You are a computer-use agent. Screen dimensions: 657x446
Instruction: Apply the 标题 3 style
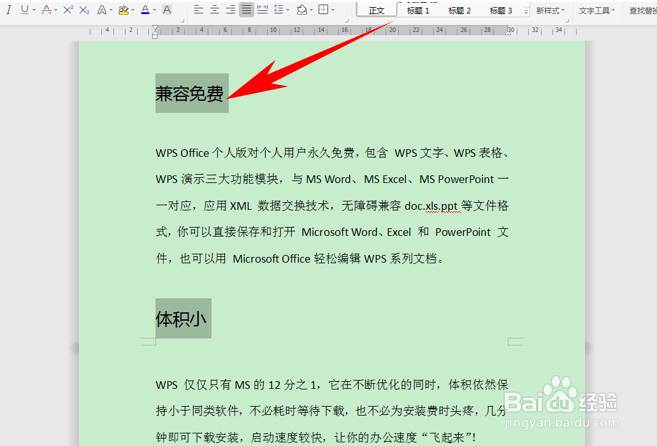[501, 10]
